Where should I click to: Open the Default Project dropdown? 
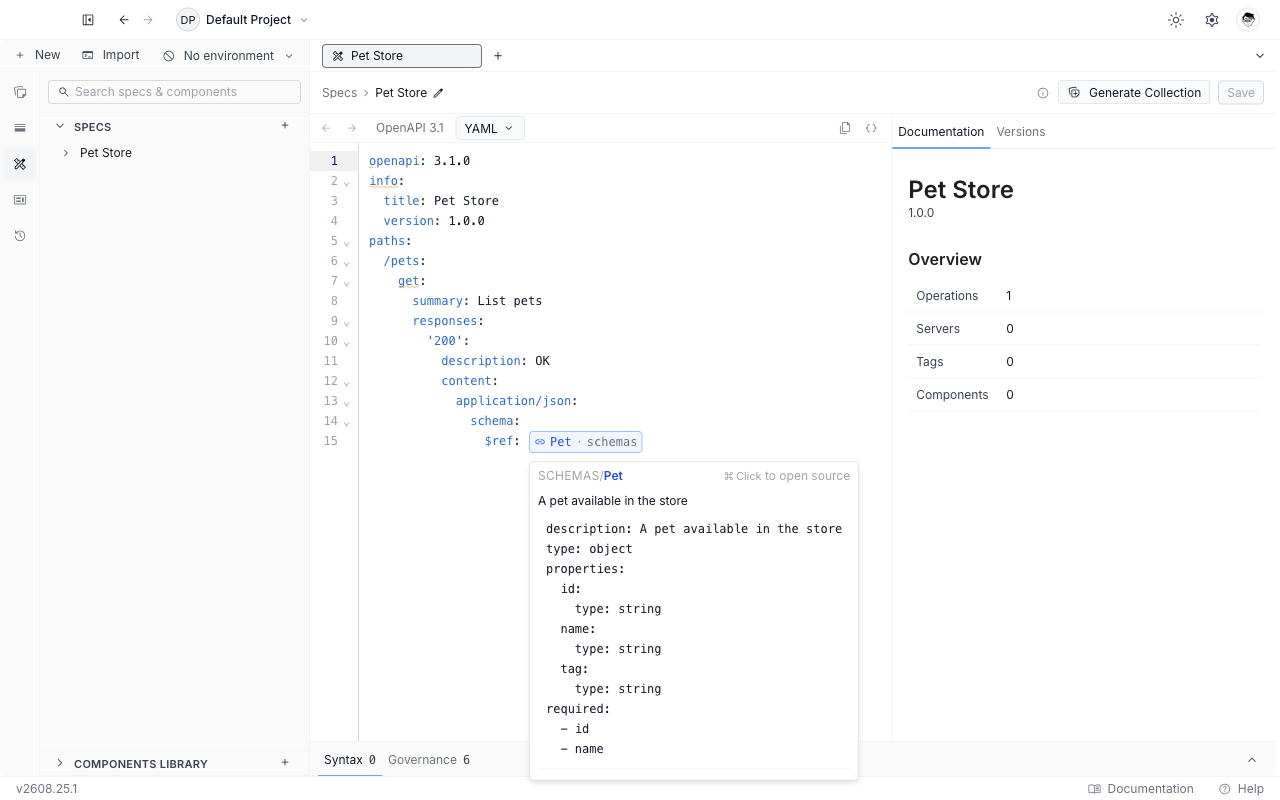pyautogui.click(x=243, y=20)
